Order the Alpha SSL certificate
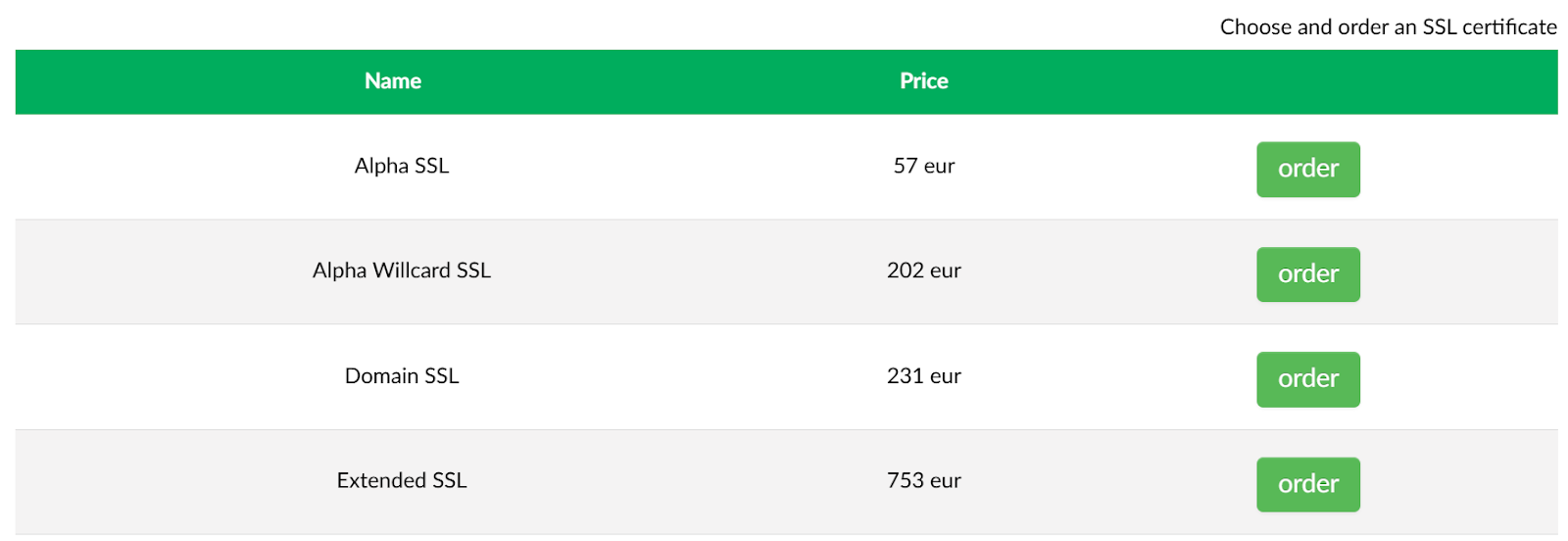1568x541 pixels. (x=1307, y=169)
